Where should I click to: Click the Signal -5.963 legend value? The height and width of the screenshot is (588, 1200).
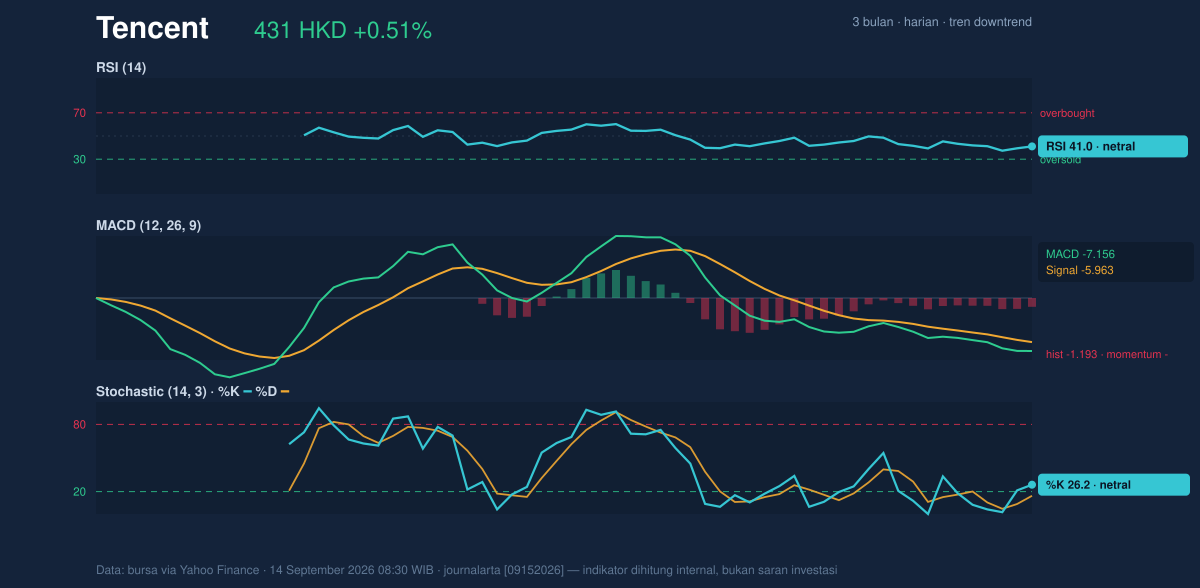click(1080, 270)
